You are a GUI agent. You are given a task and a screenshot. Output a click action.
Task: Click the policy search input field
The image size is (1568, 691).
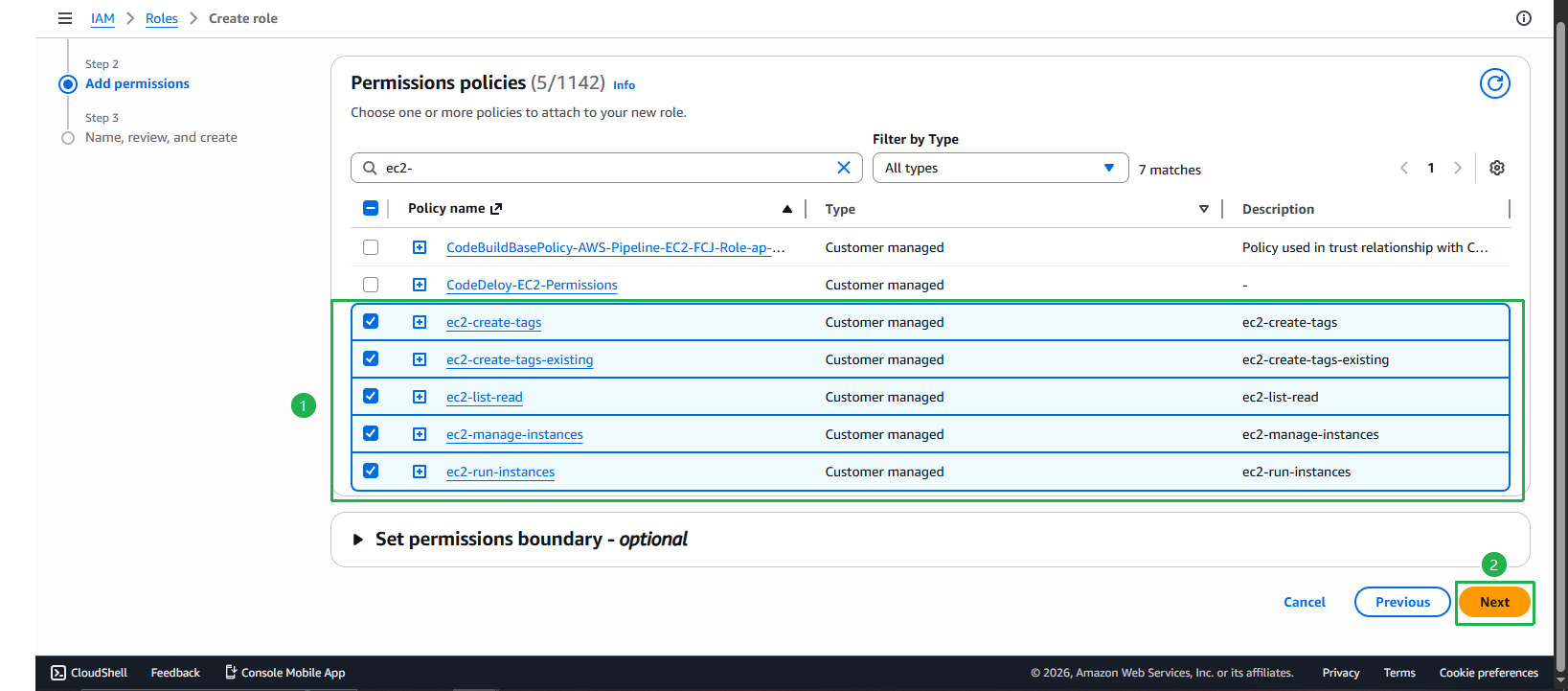point(606,168)
